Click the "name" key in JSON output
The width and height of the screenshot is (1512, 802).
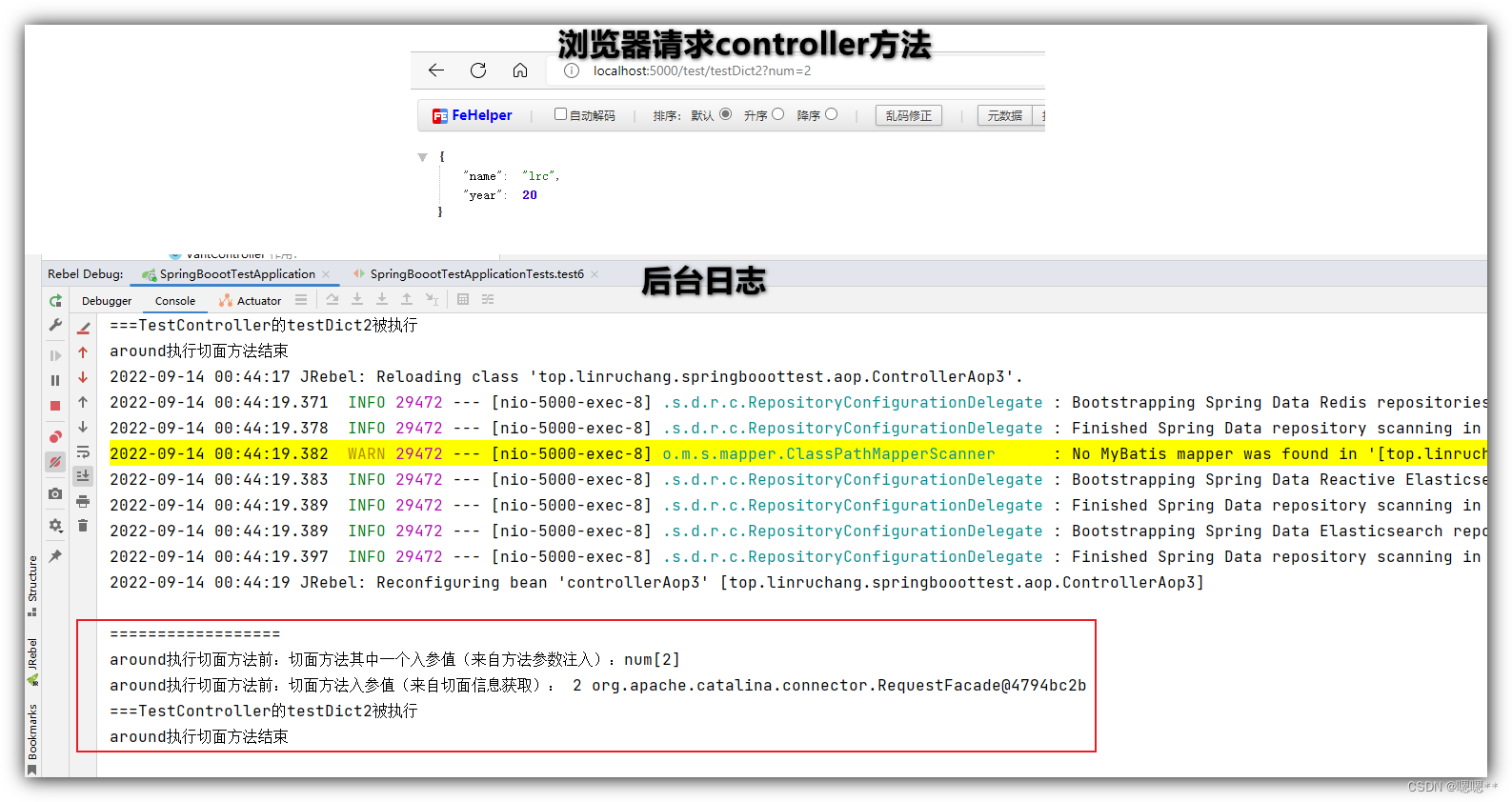point(482,176)
